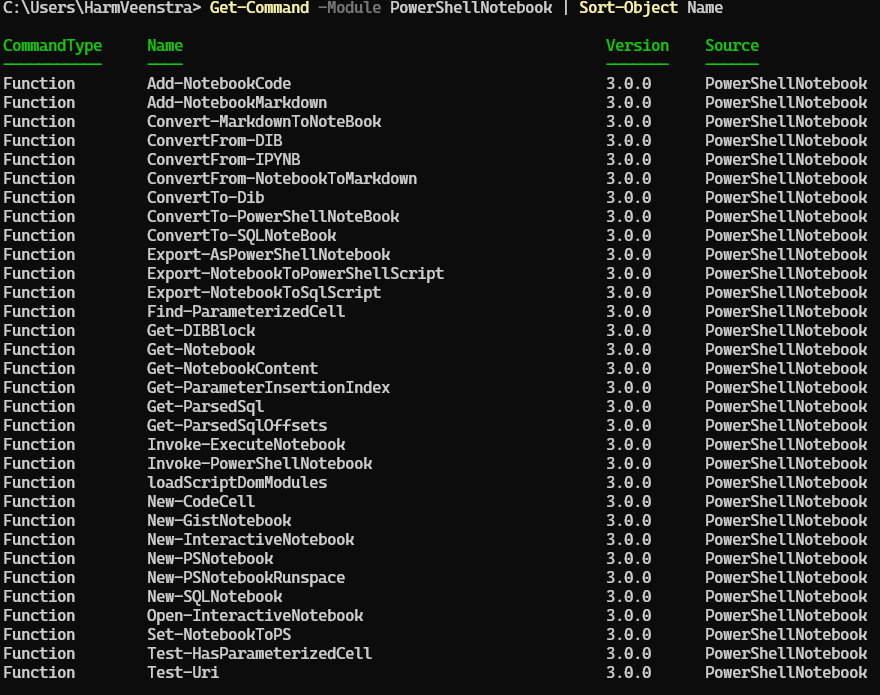The height and width of the screenshot is (695, 880).
Task: Click the -Module parameter in the command
Action: pos(349,8)
